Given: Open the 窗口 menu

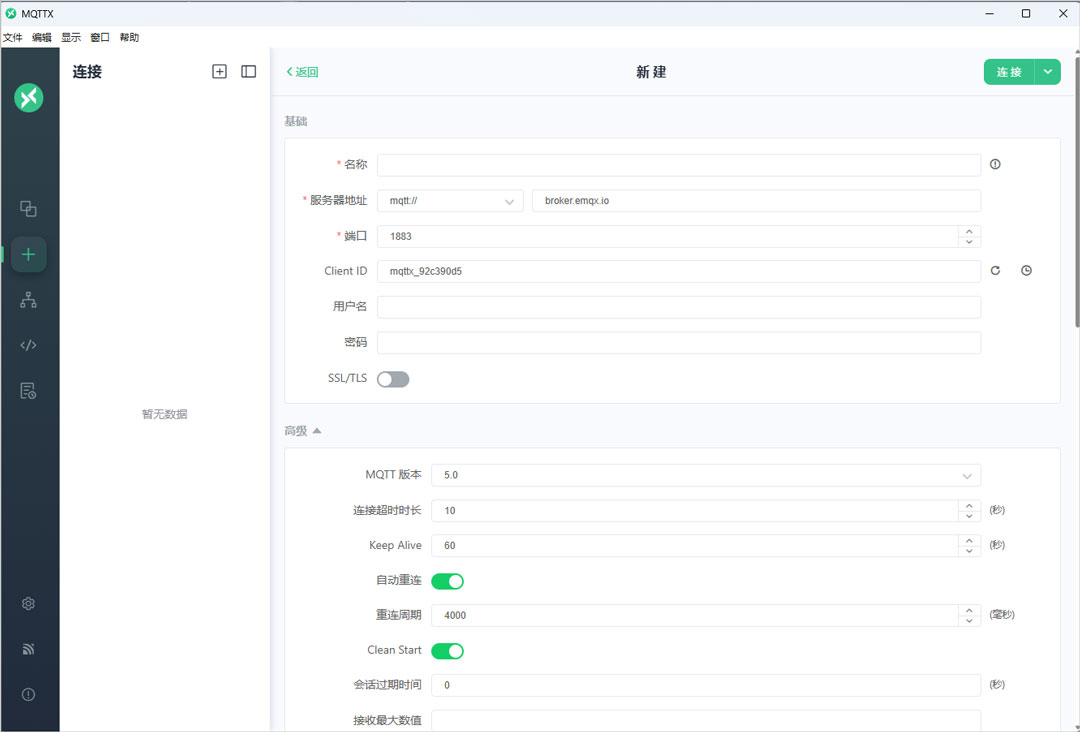Looking at the screenshot, I should [x=100, y=37].
